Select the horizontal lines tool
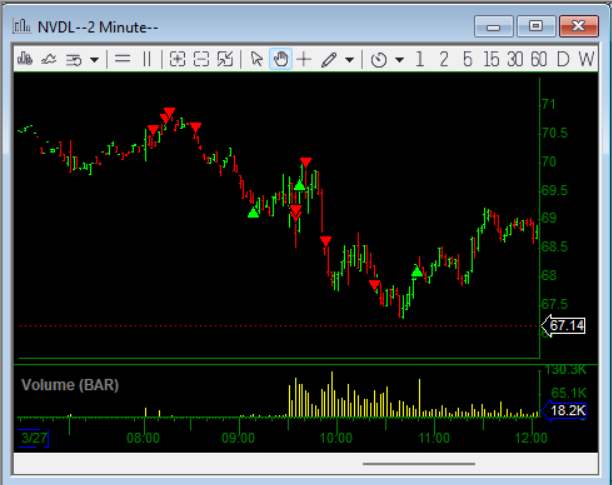 [123, 59]
